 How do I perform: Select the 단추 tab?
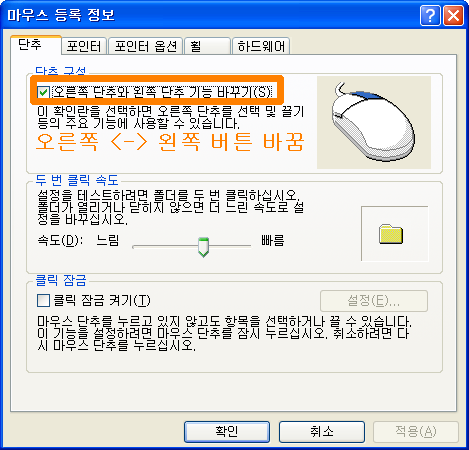click(36, 45)
